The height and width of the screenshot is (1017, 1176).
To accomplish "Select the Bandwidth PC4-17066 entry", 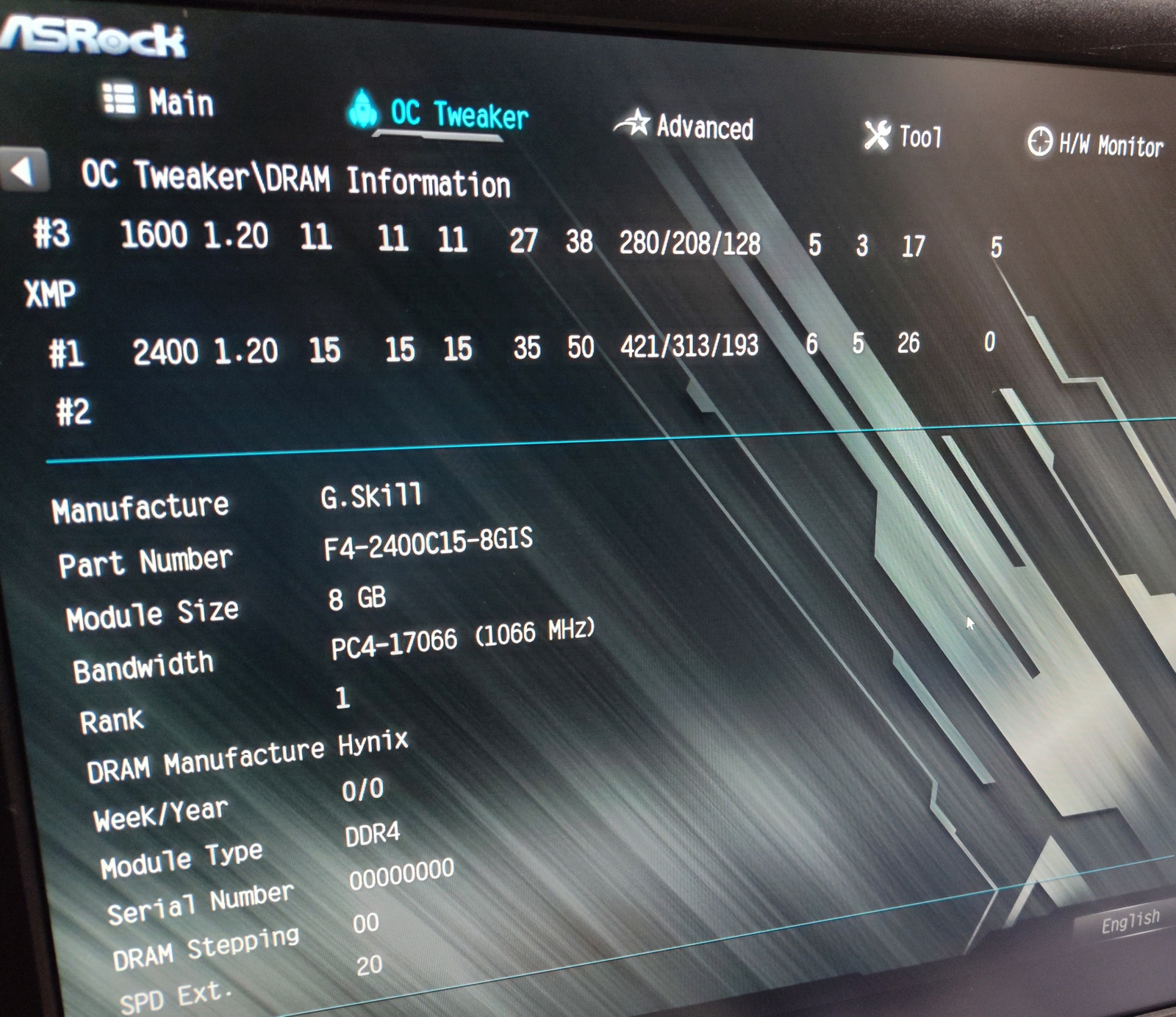I will (x=331, y=652).
